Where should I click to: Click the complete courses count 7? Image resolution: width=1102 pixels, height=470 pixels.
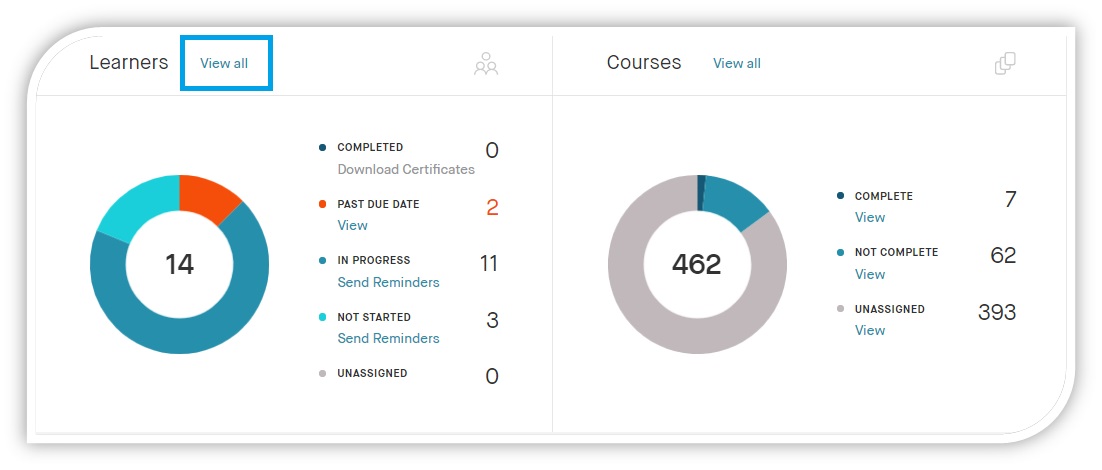(x=1010, y=200)
